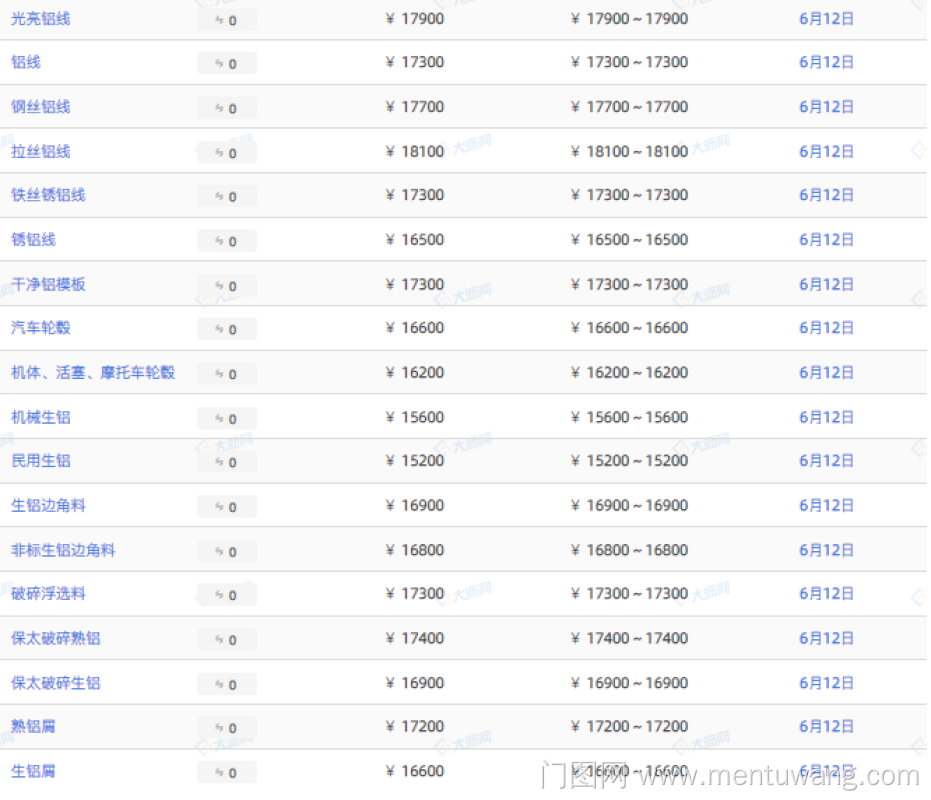This screenshot has height=800, width=931.
Task: Click the price range for 拉丝铝线
Action: point(629,151)
